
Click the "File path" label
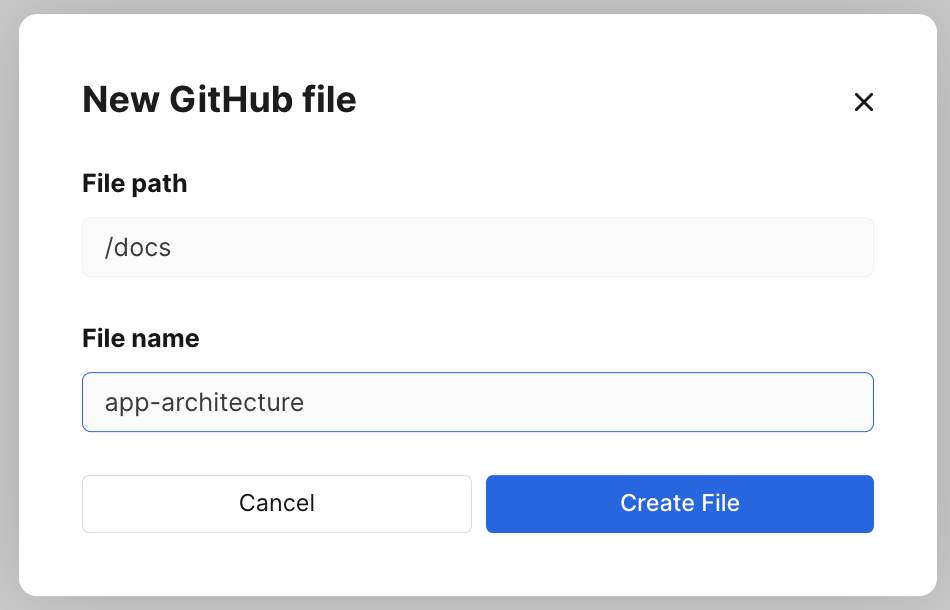[x=135, y=184]
